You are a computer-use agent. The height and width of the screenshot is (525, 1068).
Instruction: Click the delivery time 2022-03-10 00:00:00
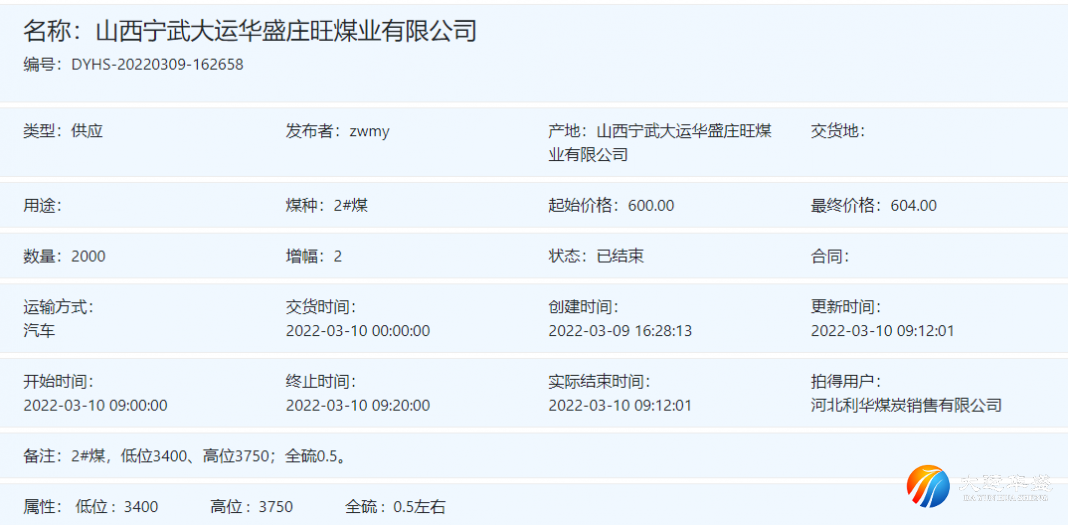pos(358,331)
